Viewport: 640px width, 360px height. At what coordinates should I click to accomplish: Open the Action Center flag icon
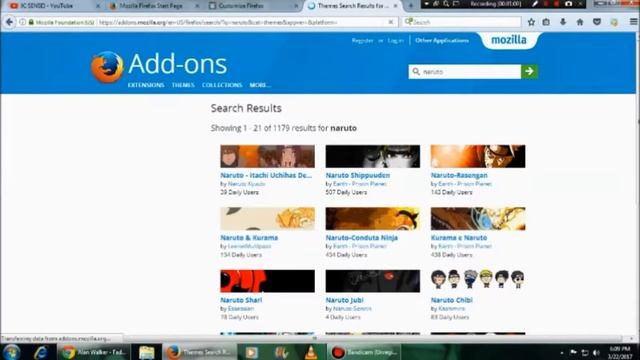pyautogui.click(x=573, y=353)
